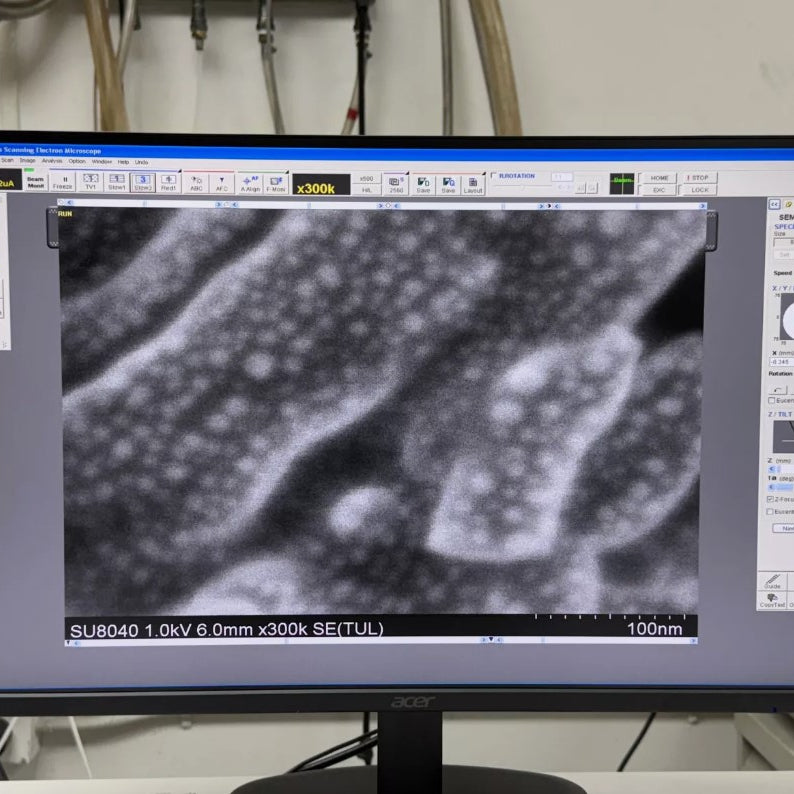This screenshot has height=794, width=794.
Task: Click the second Save icon beside Layout
Action: pyautogui.click(x=448, y=186)
